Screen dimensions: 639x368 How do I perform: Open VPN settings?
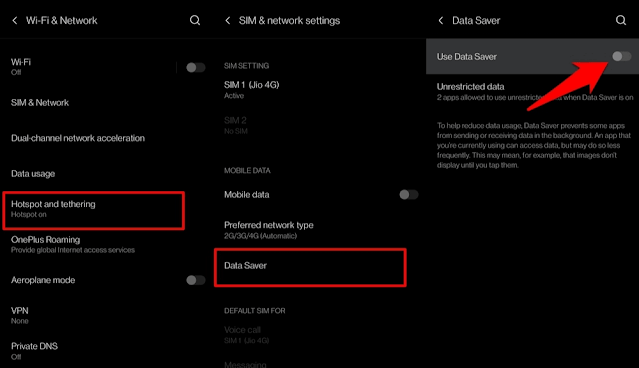106,315
